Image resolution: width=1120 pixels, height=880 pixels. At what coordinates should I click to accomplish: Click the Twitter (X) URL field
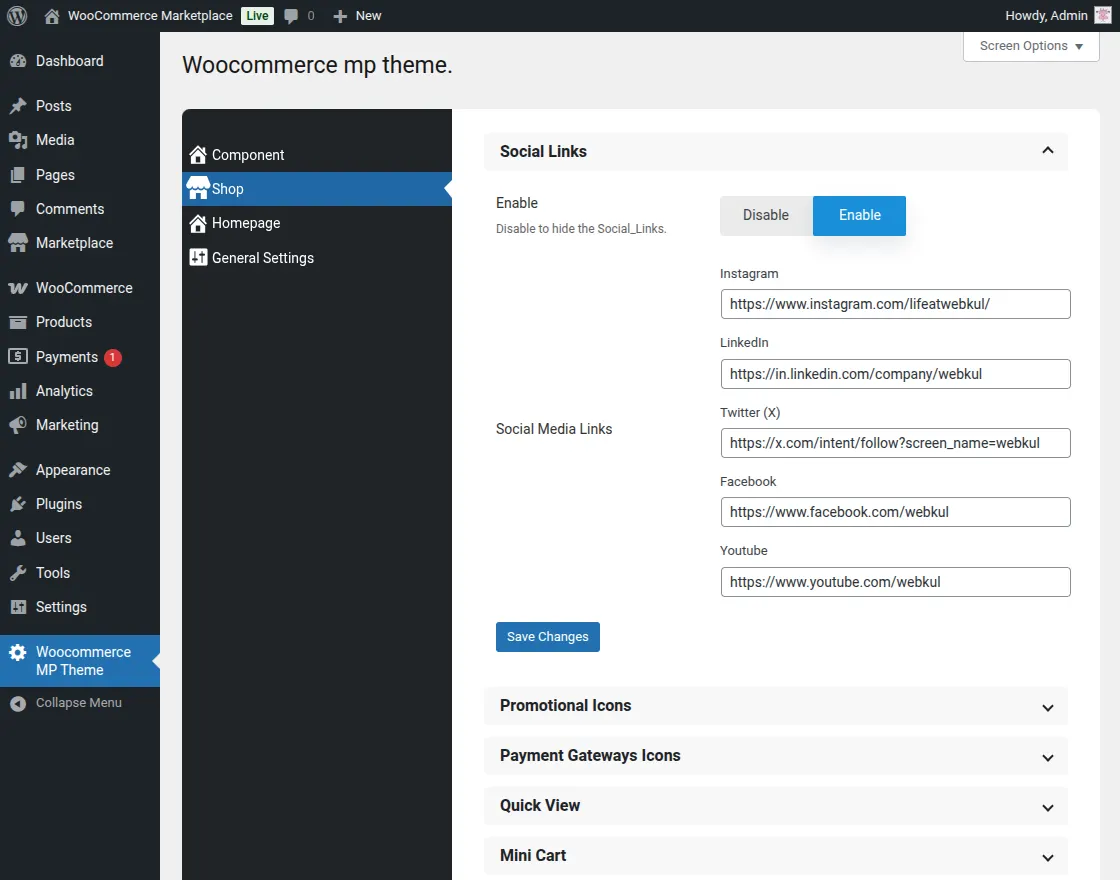pos(895,443)
